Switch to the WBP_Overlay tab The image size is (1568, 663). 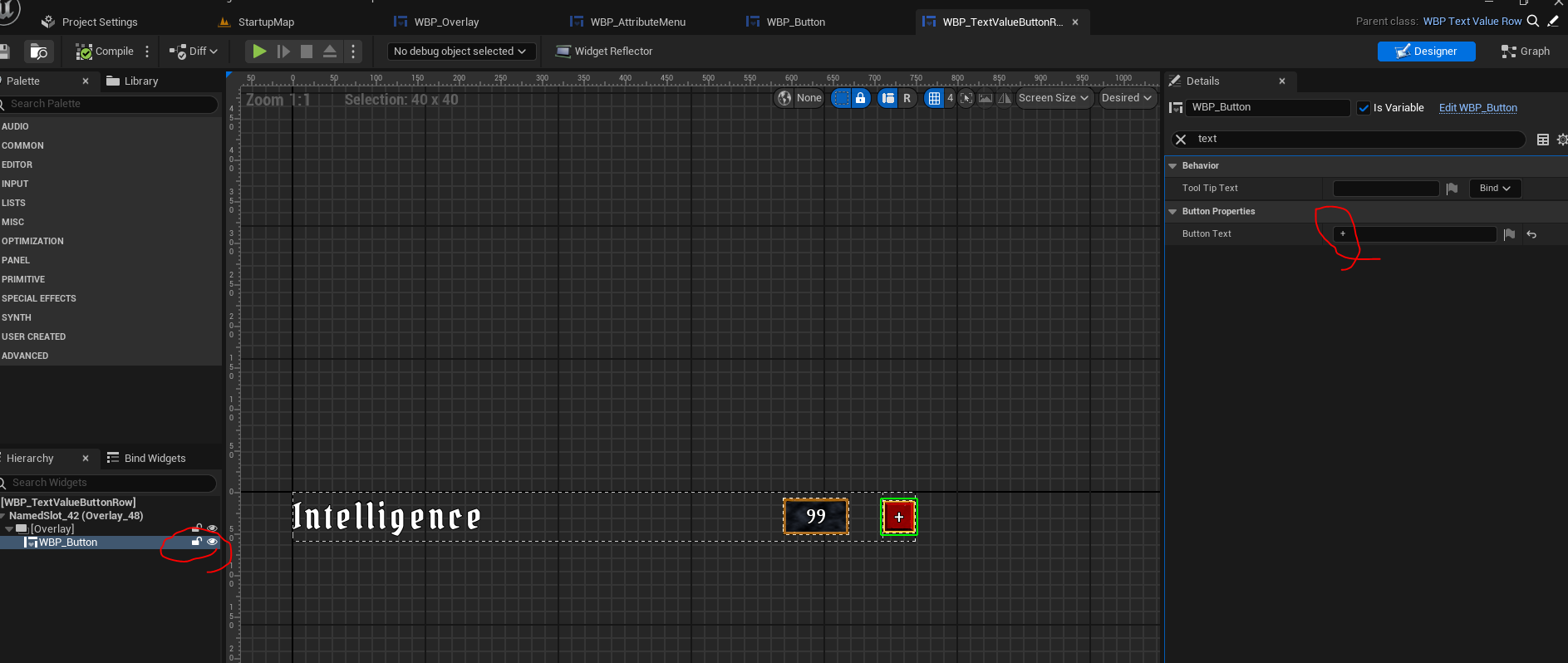click(x=436, y=22)
